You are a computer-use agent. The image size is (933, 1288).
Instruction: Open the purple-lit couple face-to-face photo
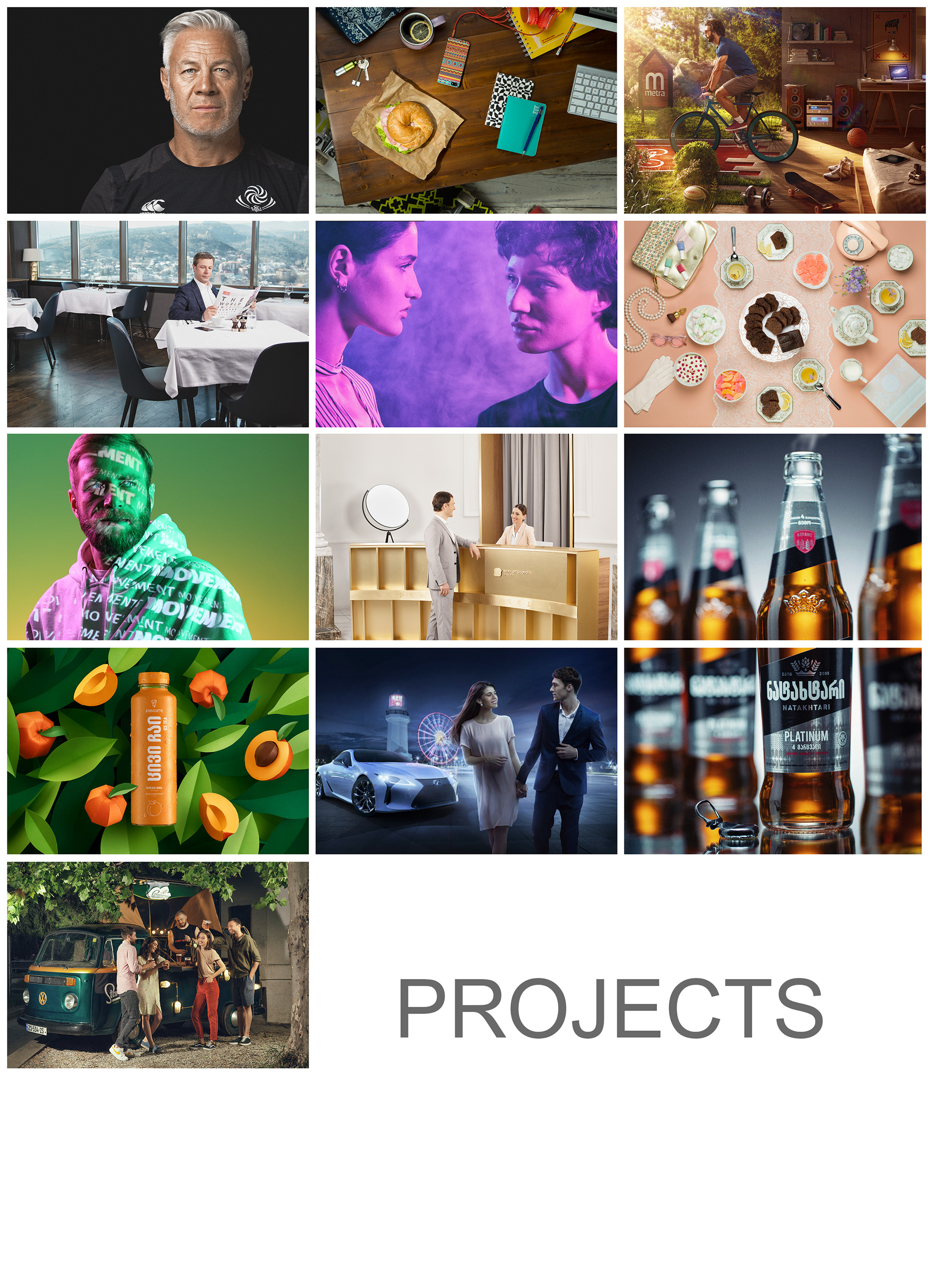[x=466, y=324]
